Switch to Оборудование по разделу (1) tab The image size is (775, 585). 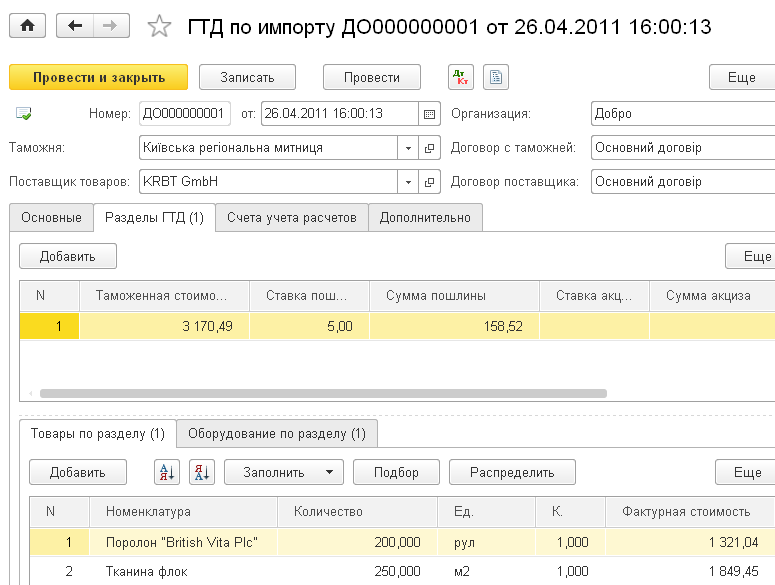tap(277, 434)
